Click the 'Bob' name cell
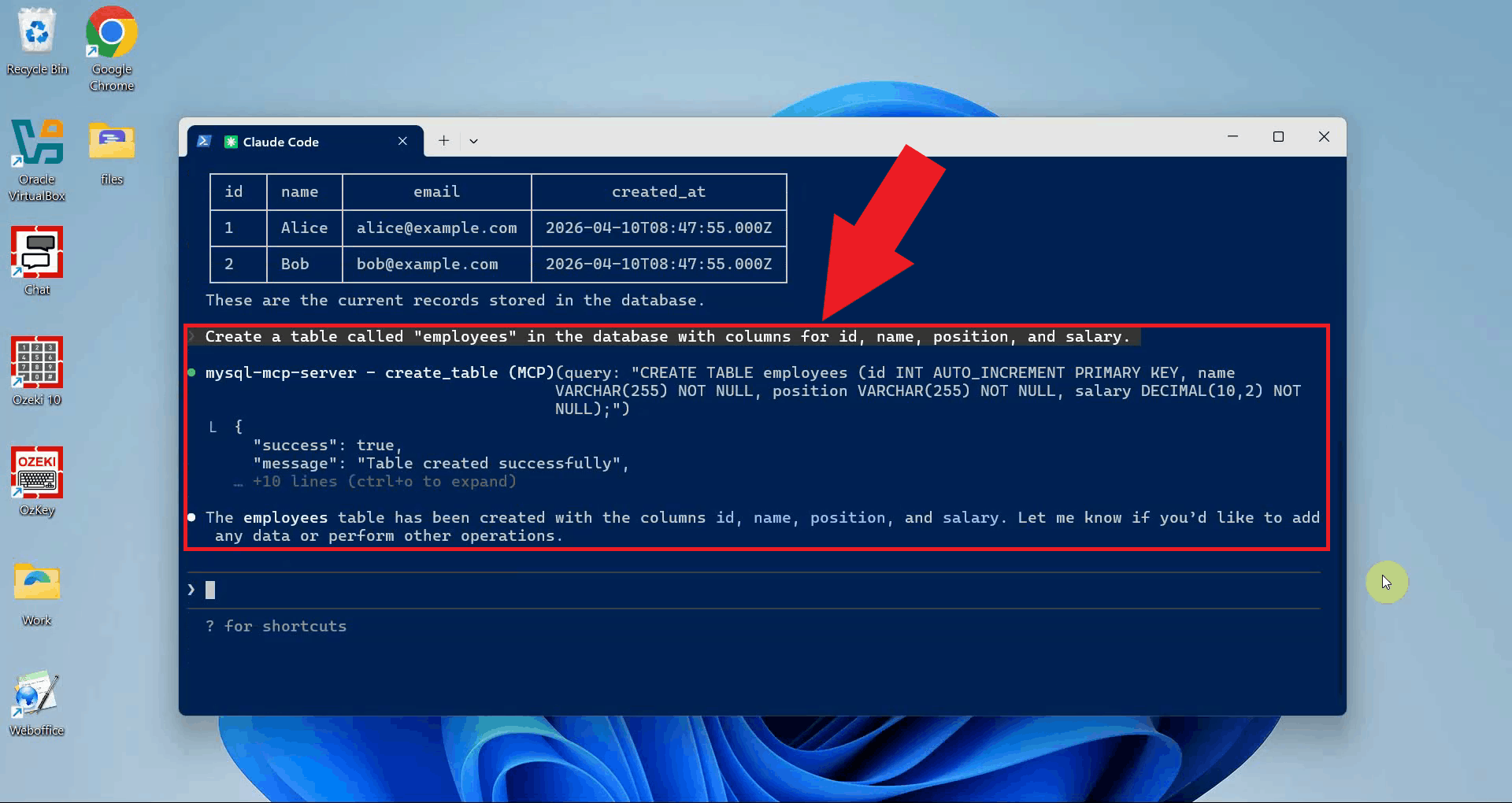The image size is (1512, 803). pyautogui.click(x=304, y=265)
